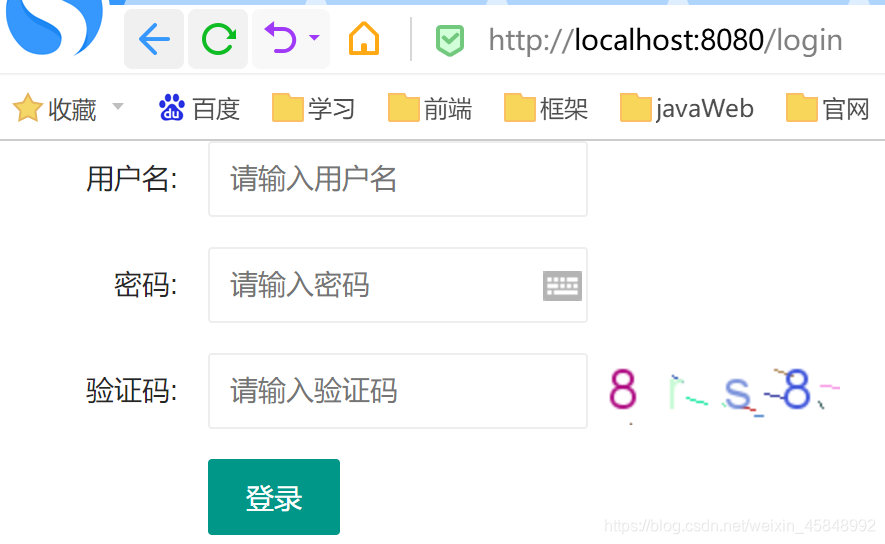
Task: Expand the 收藏 dropdown arrow
Action: (x=118, y=106)
